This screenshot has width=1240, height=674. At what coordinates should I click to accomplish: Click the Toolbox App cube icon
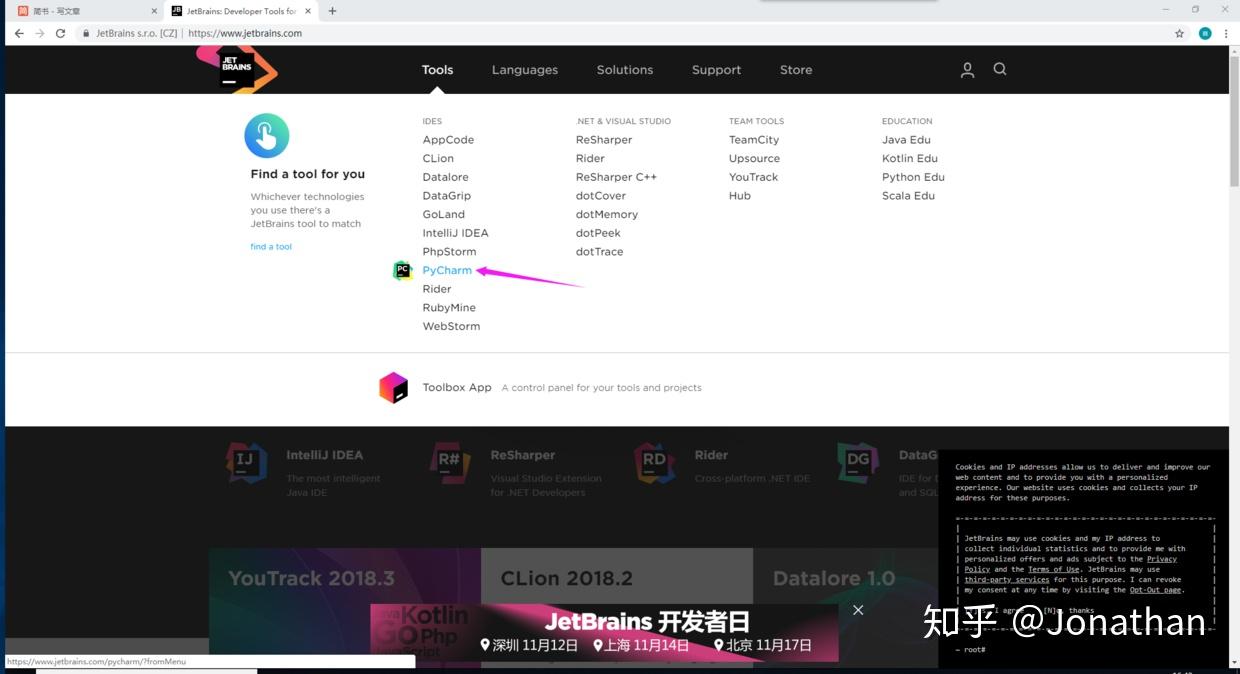pyautogui.click(x=394, y=387)
